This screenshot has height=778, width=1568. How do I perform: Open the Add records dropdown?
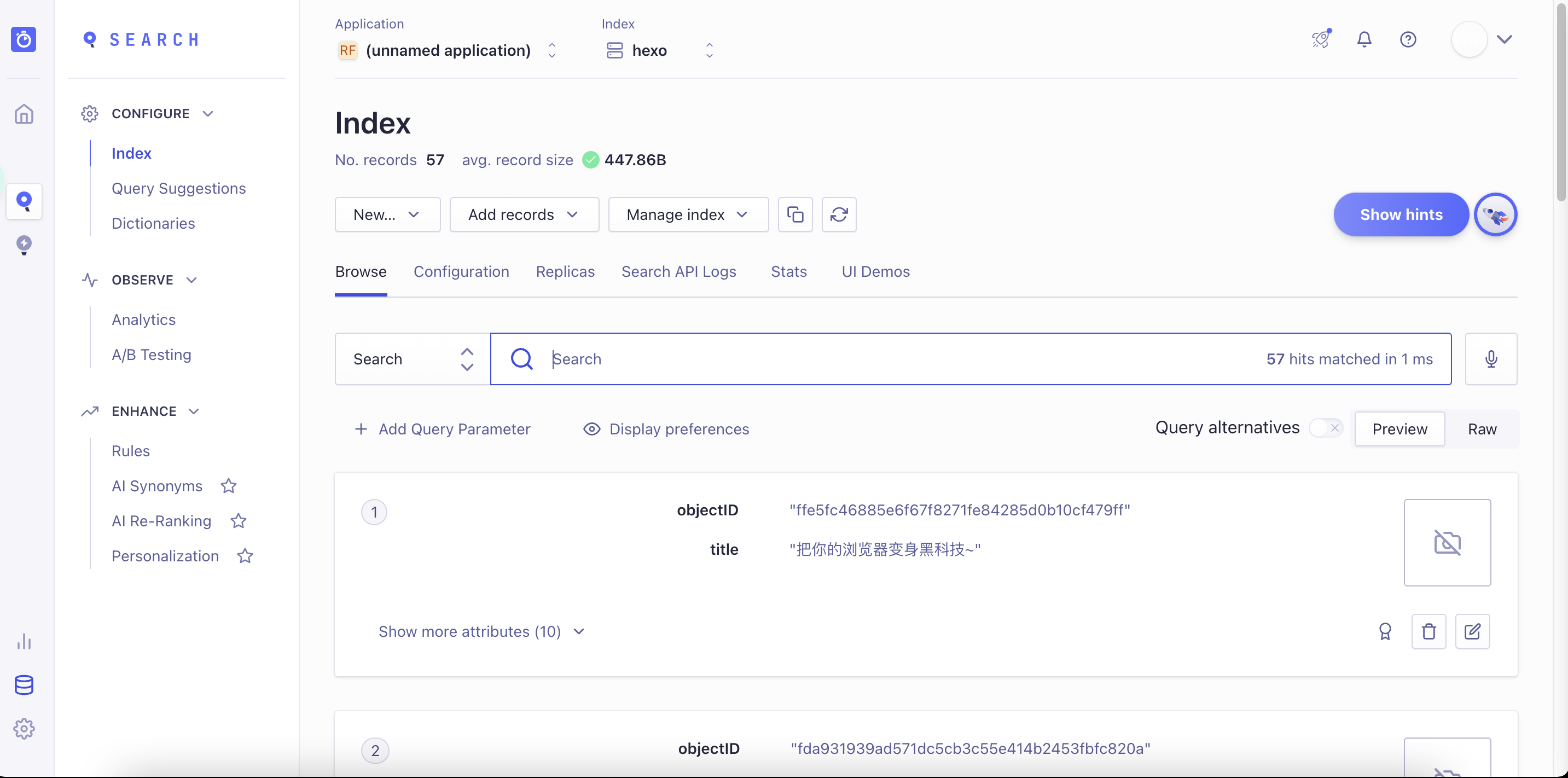(524, 214)
